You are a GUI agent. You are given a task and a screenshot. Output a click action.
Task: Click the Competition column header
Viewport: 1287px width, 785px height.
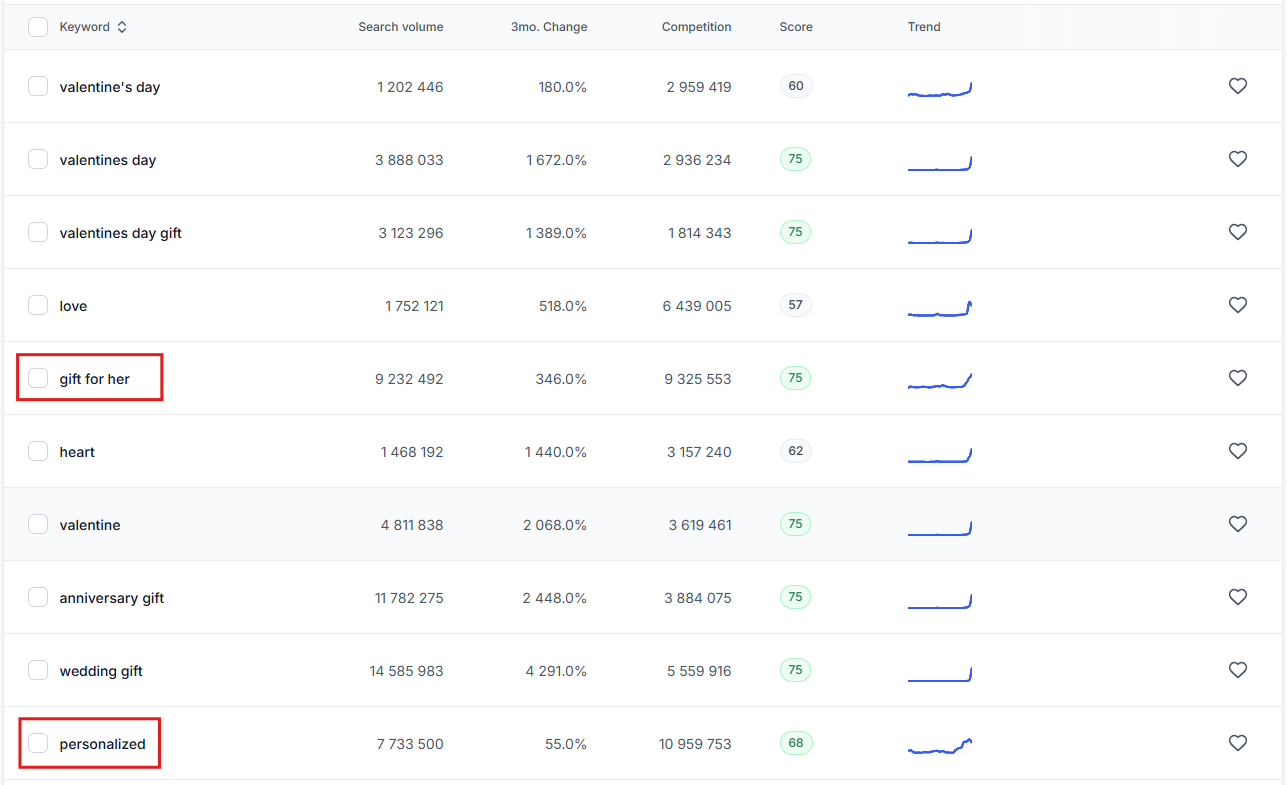(696, 27)
